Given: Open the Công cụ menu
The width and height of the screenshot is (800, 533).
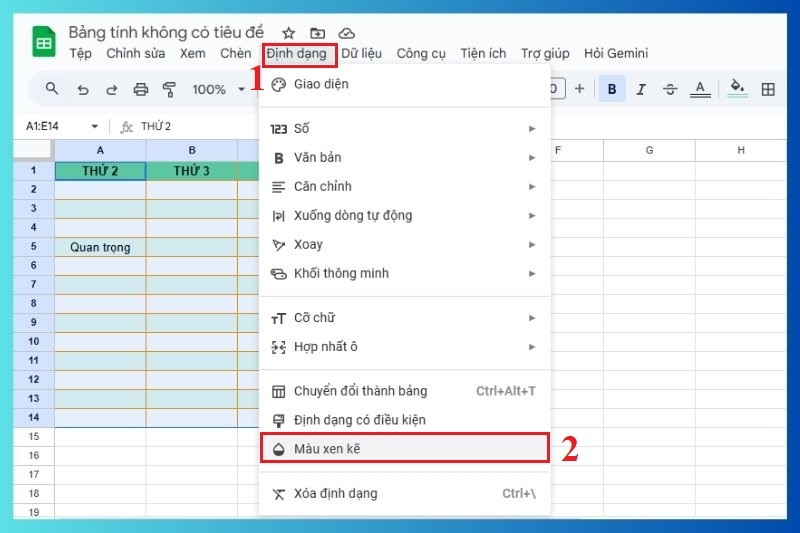Looking at the screenshot, I should pyautogui.click(x=421, y=54).
